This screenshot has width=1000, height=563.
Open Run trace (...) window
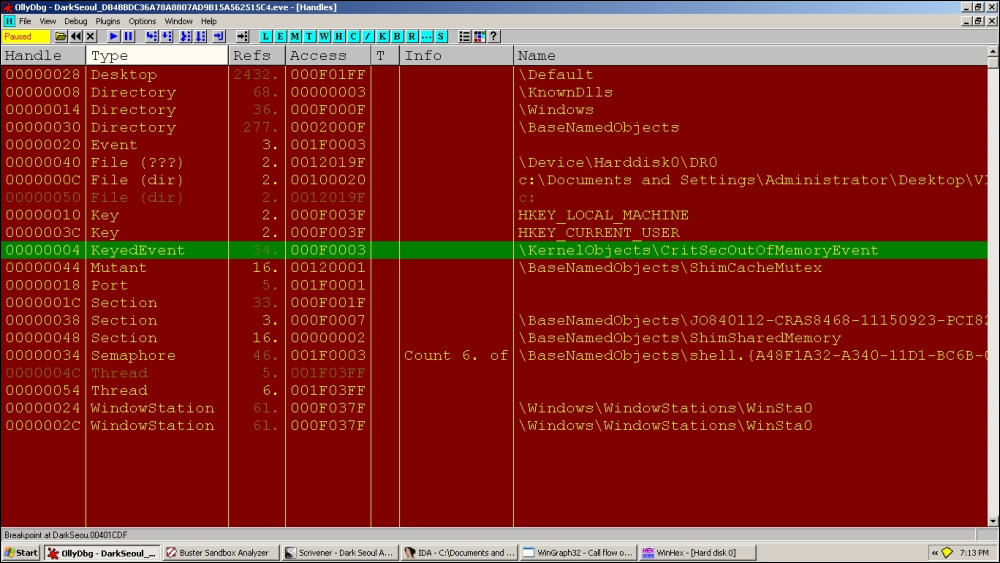[x=427, y=36]
